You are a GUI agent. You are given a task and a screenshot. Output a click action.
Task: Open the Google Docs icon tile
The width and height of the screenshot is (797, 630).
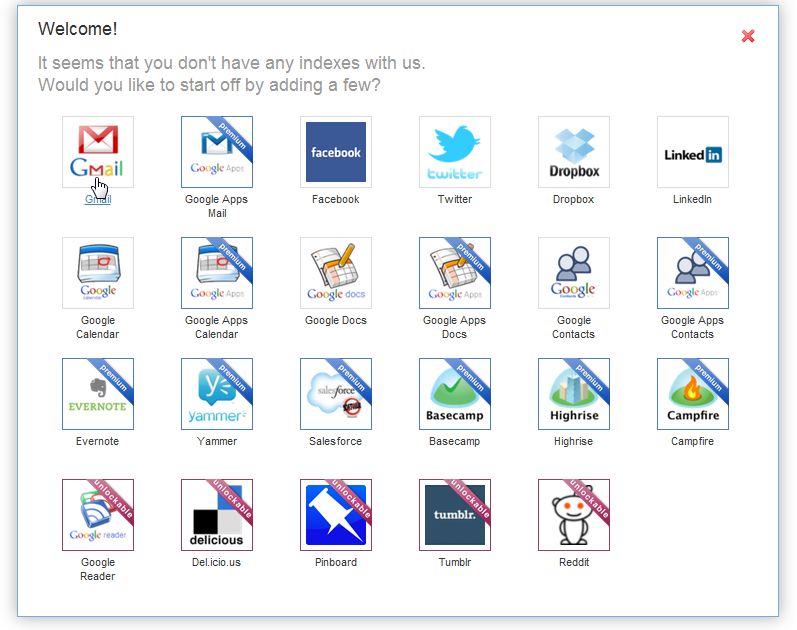336,273
